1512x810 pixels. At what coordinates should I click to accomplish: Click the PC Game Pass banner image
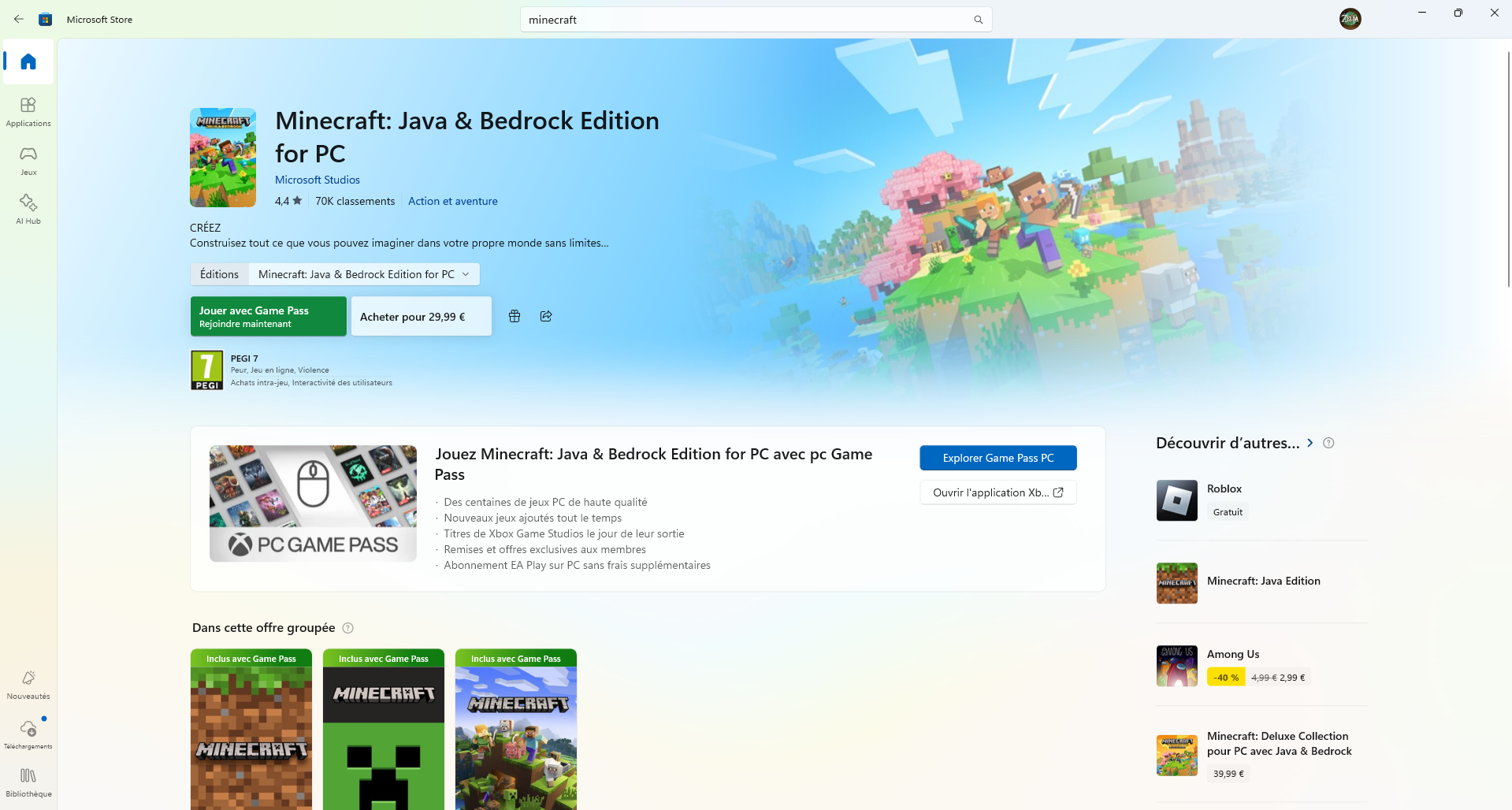(x=313, y=503)
